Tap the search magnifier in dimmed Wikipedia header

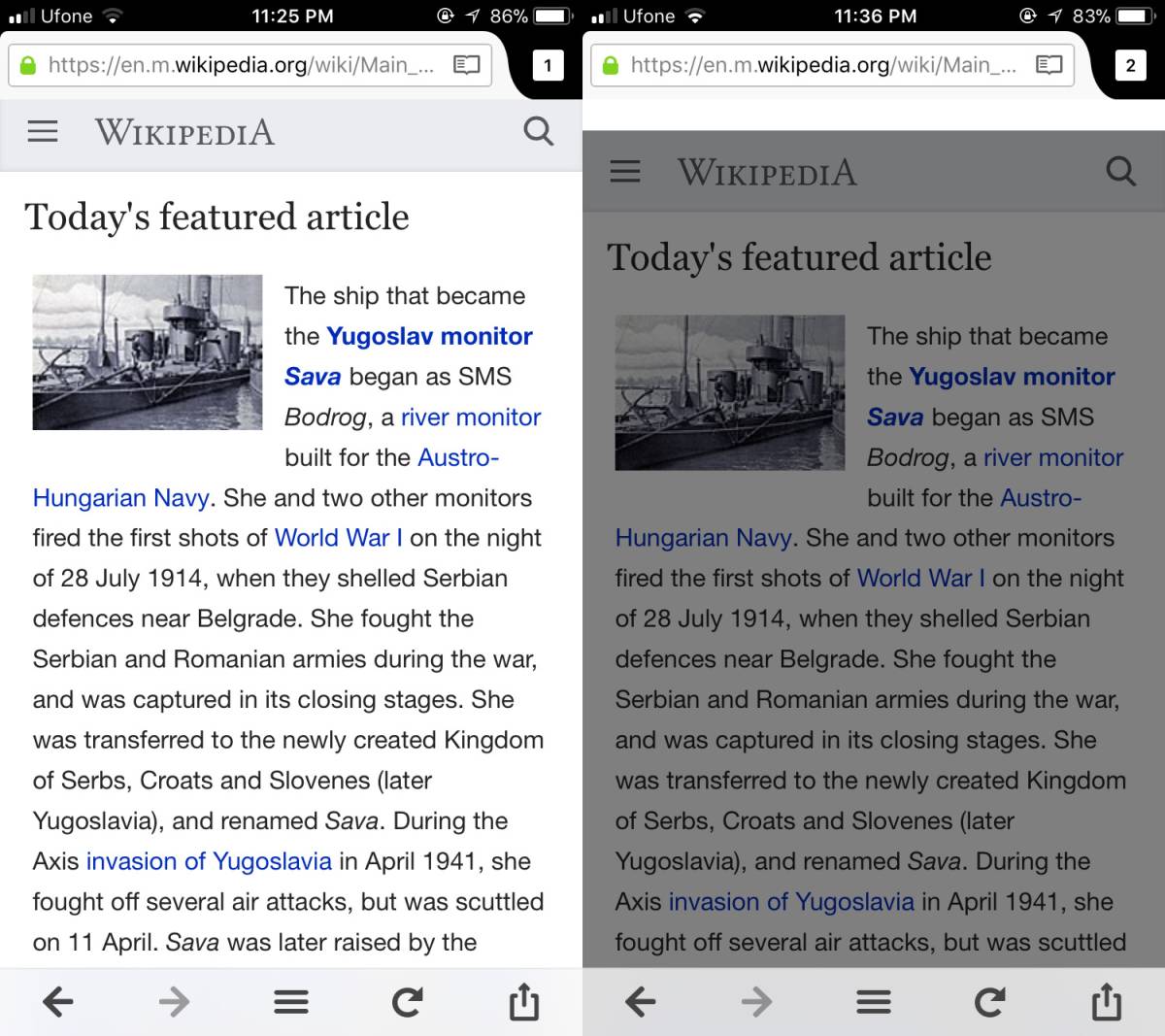[1121, 172]
